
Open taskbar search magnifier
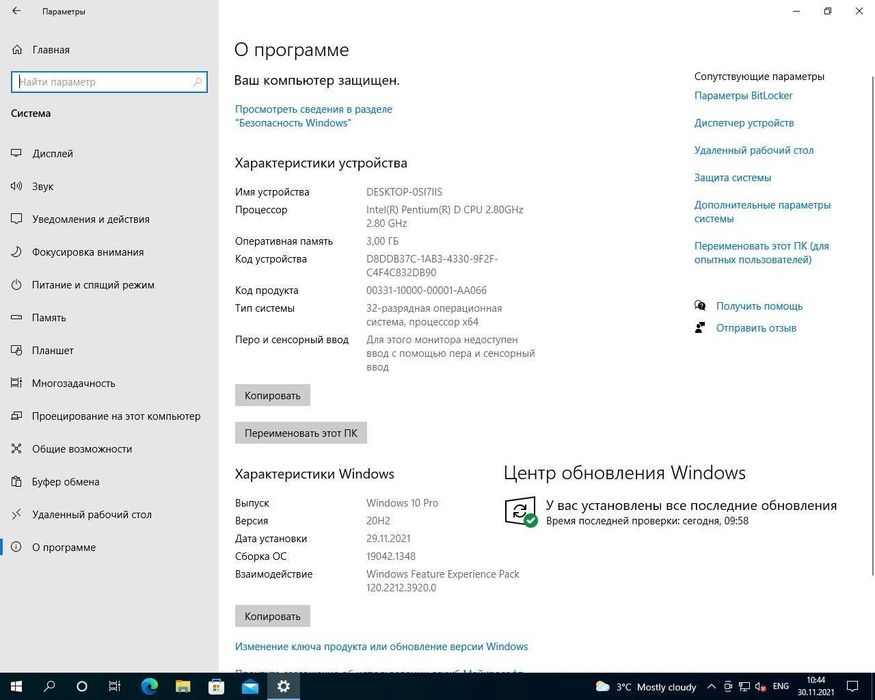coord(49,686)
